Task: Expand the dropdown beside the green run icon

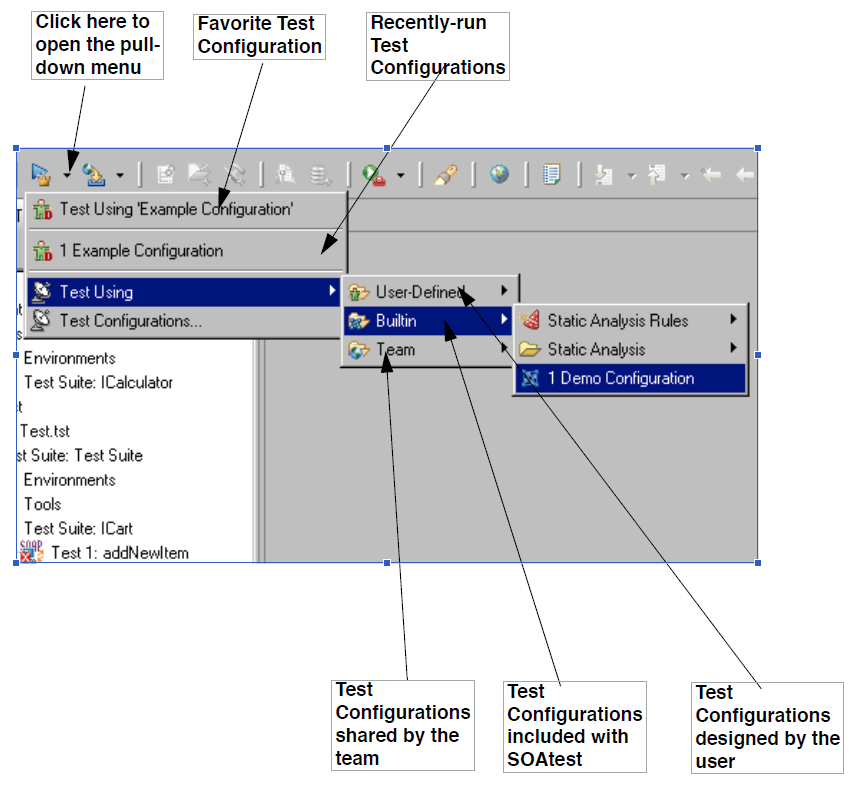Action: 400,175
